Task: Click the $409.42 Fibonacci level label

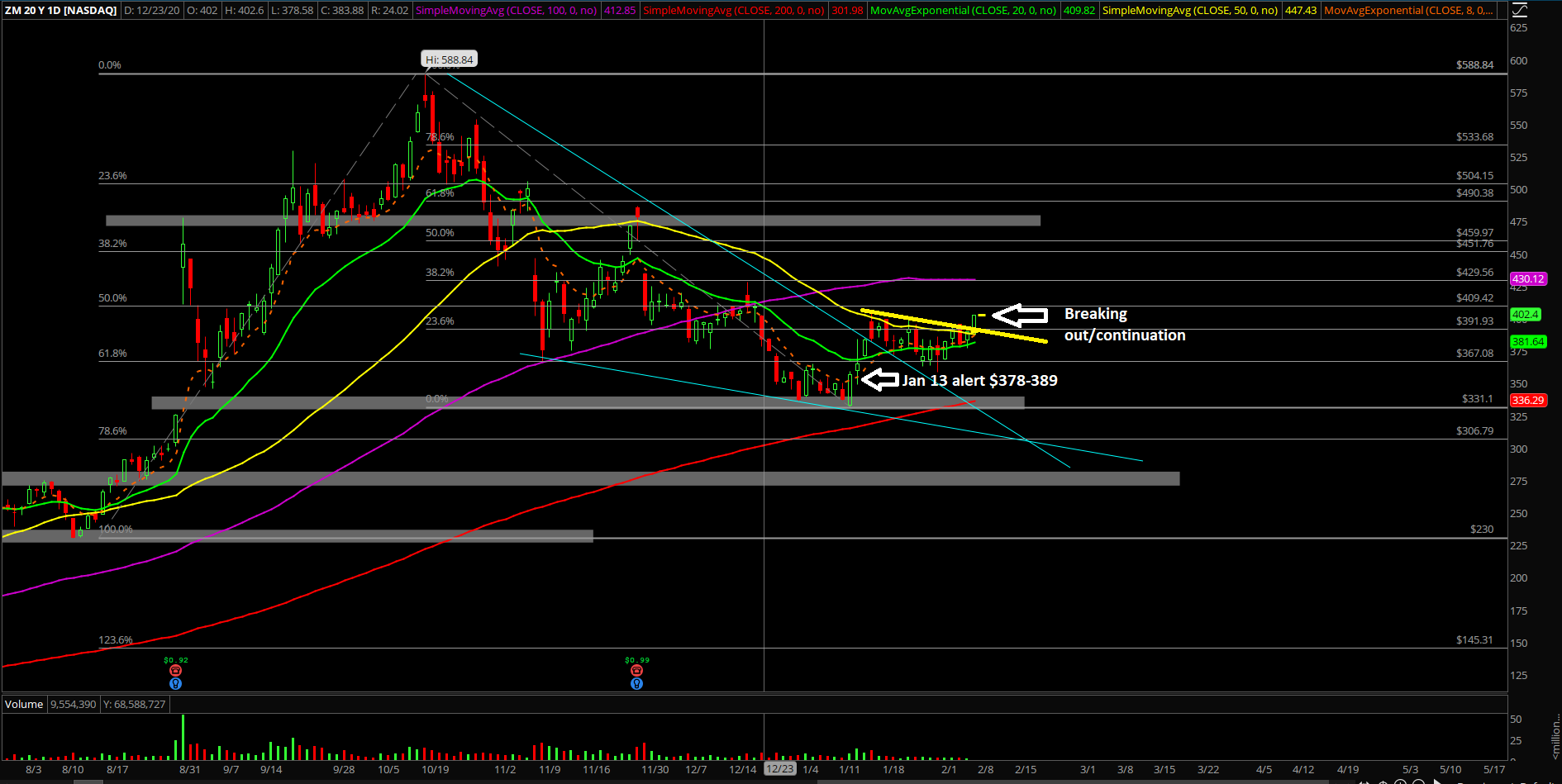Action: [1474, 298]
